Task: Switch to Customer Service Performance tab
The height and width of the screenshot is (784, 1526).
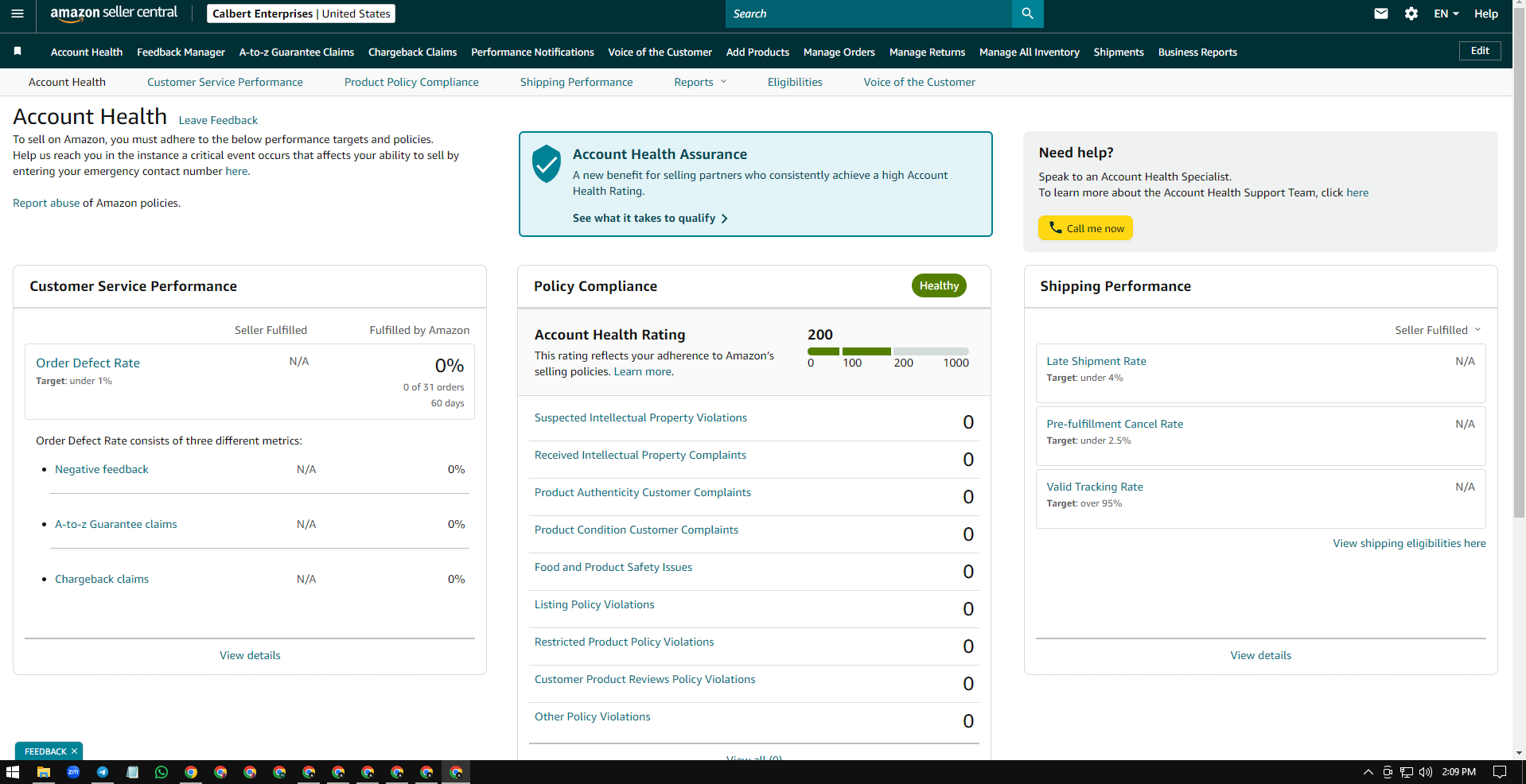Action: pyautogui.click(x=224, y=82)
